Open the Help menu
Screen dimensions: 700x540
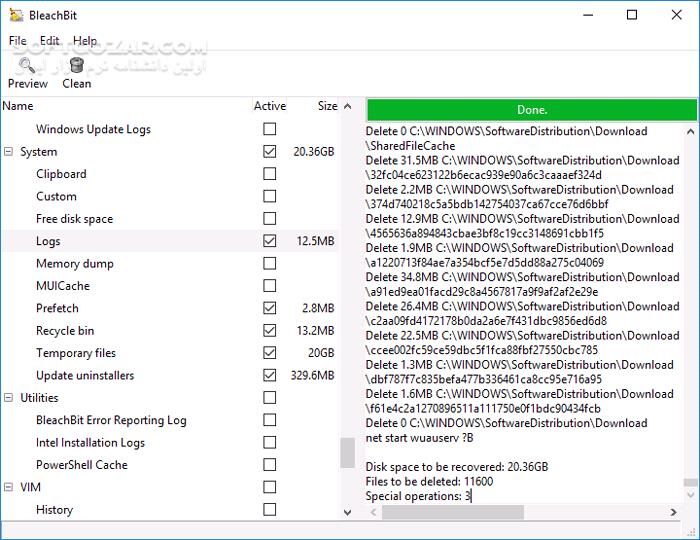(x=85, y=41)
